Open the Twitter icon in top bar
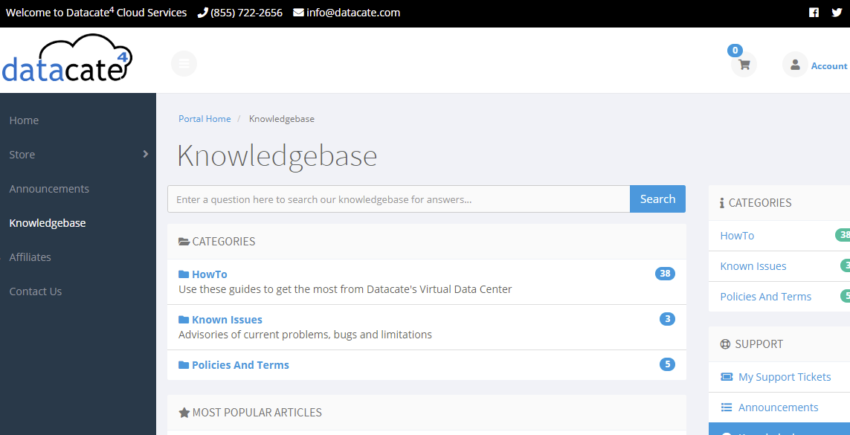 click(x=837, y=12)
